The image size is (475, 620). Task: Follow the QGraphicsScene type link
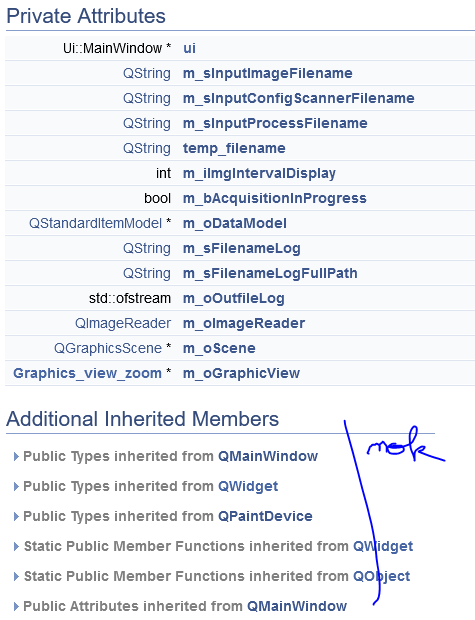108,348
